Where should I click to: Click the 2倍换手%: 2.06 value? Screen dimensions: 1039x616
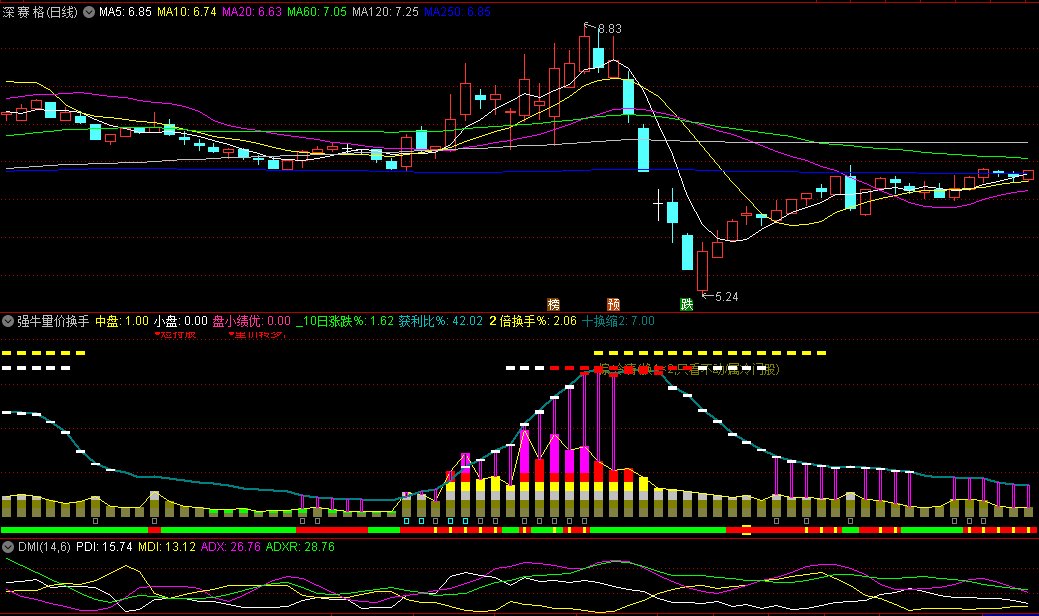click(533, 321)
